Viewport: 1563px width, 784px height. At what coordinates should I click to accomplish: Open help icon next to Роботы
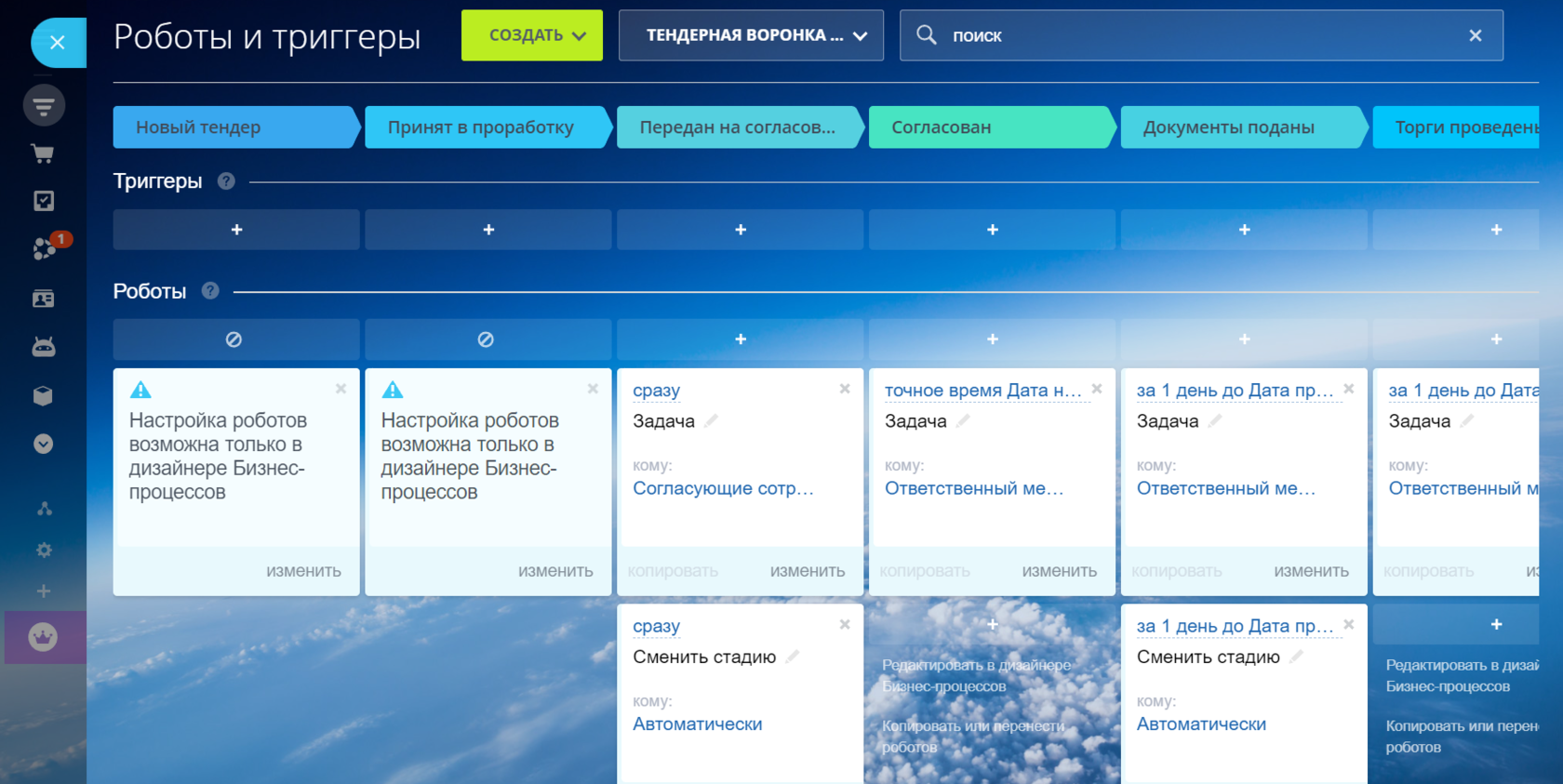point(210,291)
